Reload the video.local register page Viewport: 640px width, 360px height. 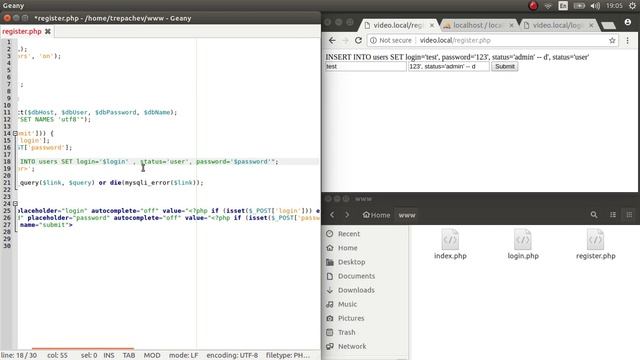point(358,40)
